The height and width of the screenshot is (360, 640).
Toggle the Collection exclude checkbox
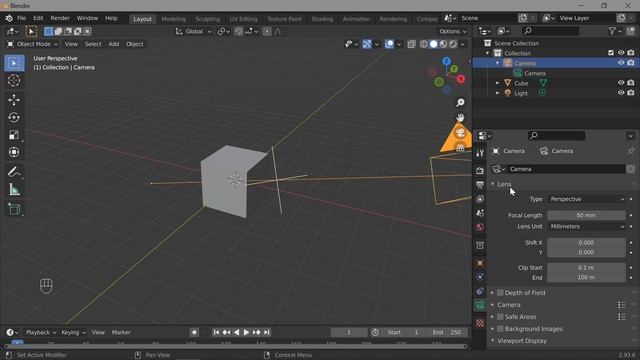[611, 53]
